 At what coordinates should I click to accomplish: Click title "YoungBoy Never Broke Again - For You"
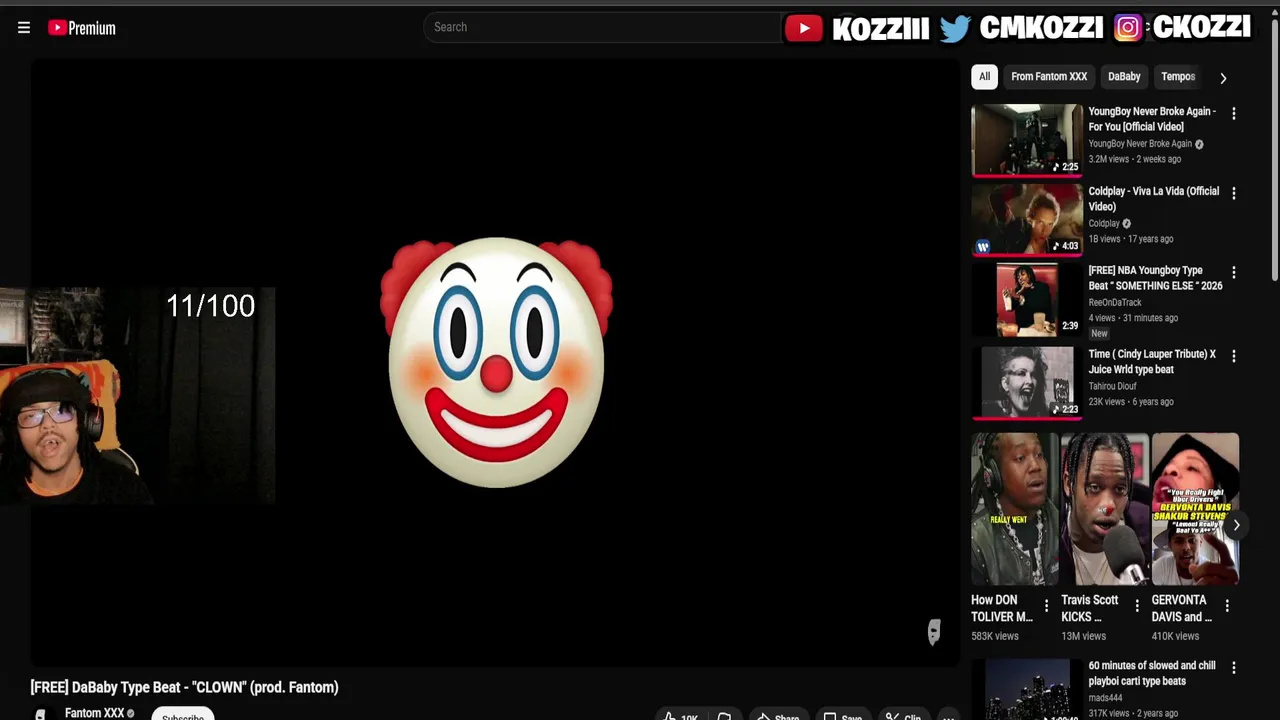point(1152,119)
